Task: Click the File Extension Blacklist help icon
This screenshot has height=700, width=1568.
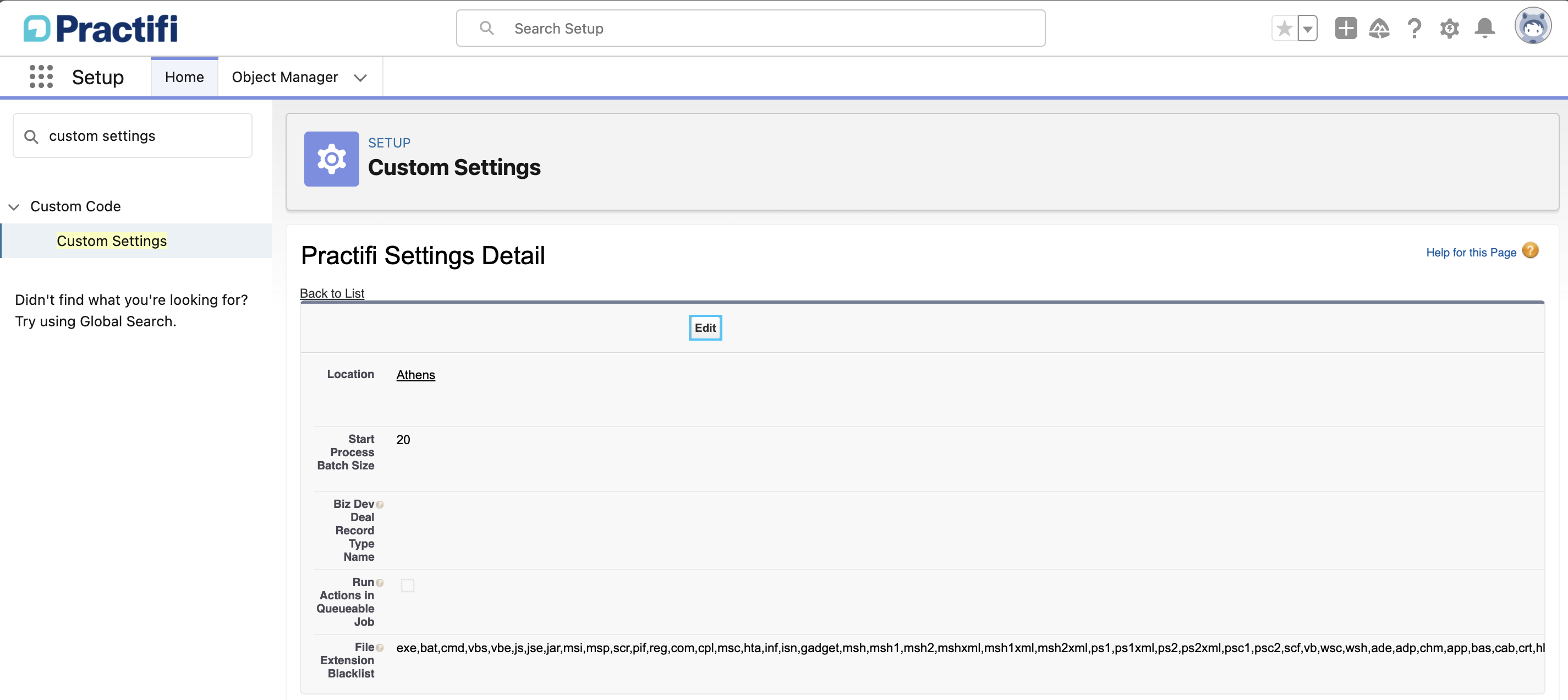Action: (x=379, y=648)
